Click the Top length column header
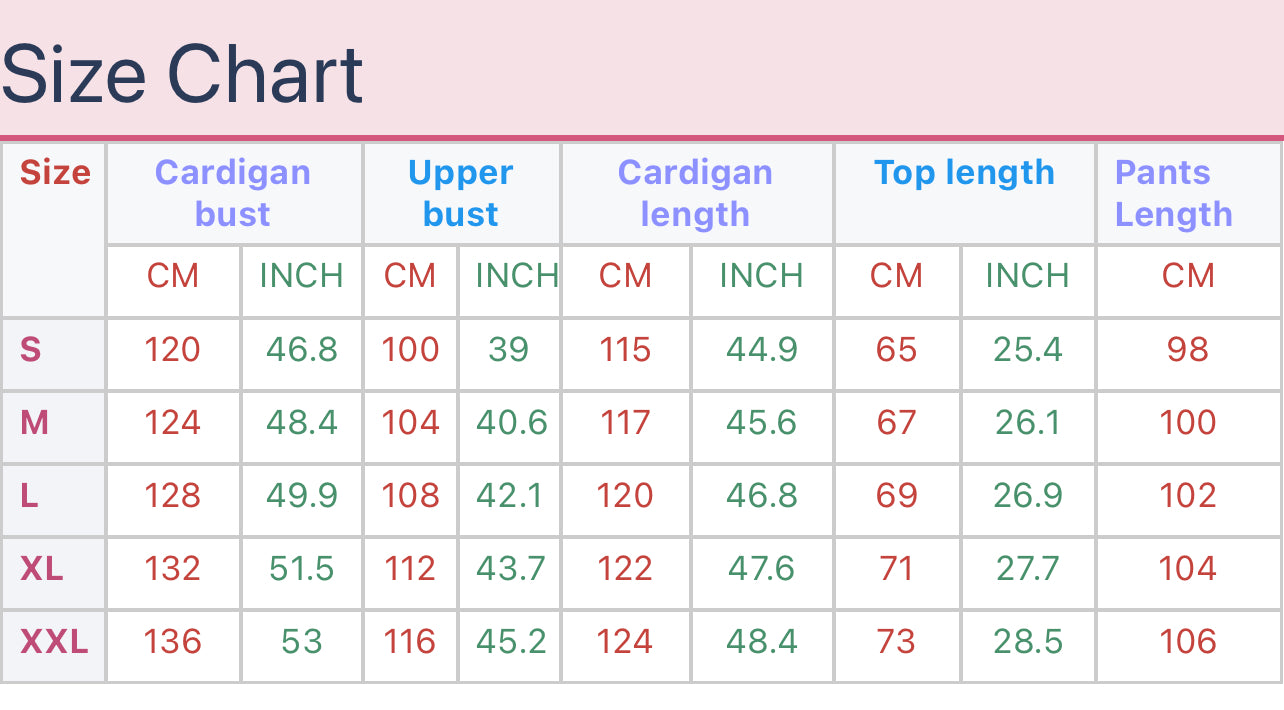 pyautogui.click(x=964, y=173)
